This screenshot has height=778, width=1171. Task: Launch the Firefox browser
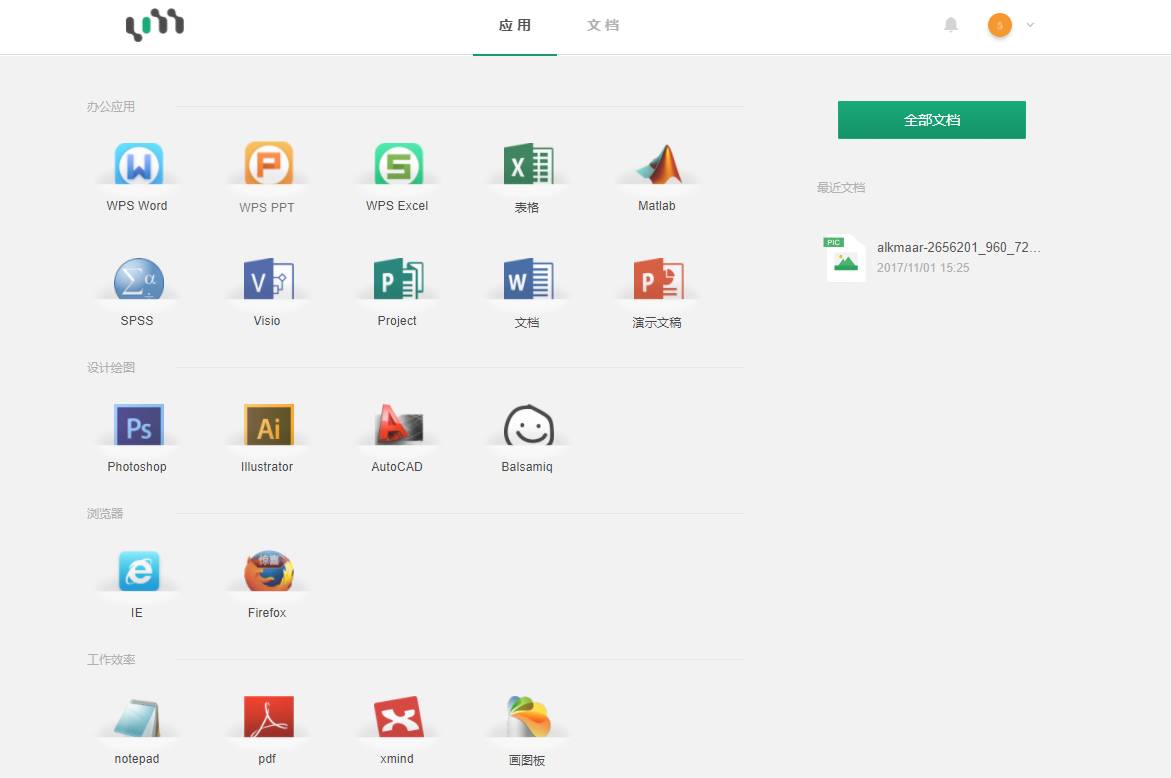[x=268, y=571]
